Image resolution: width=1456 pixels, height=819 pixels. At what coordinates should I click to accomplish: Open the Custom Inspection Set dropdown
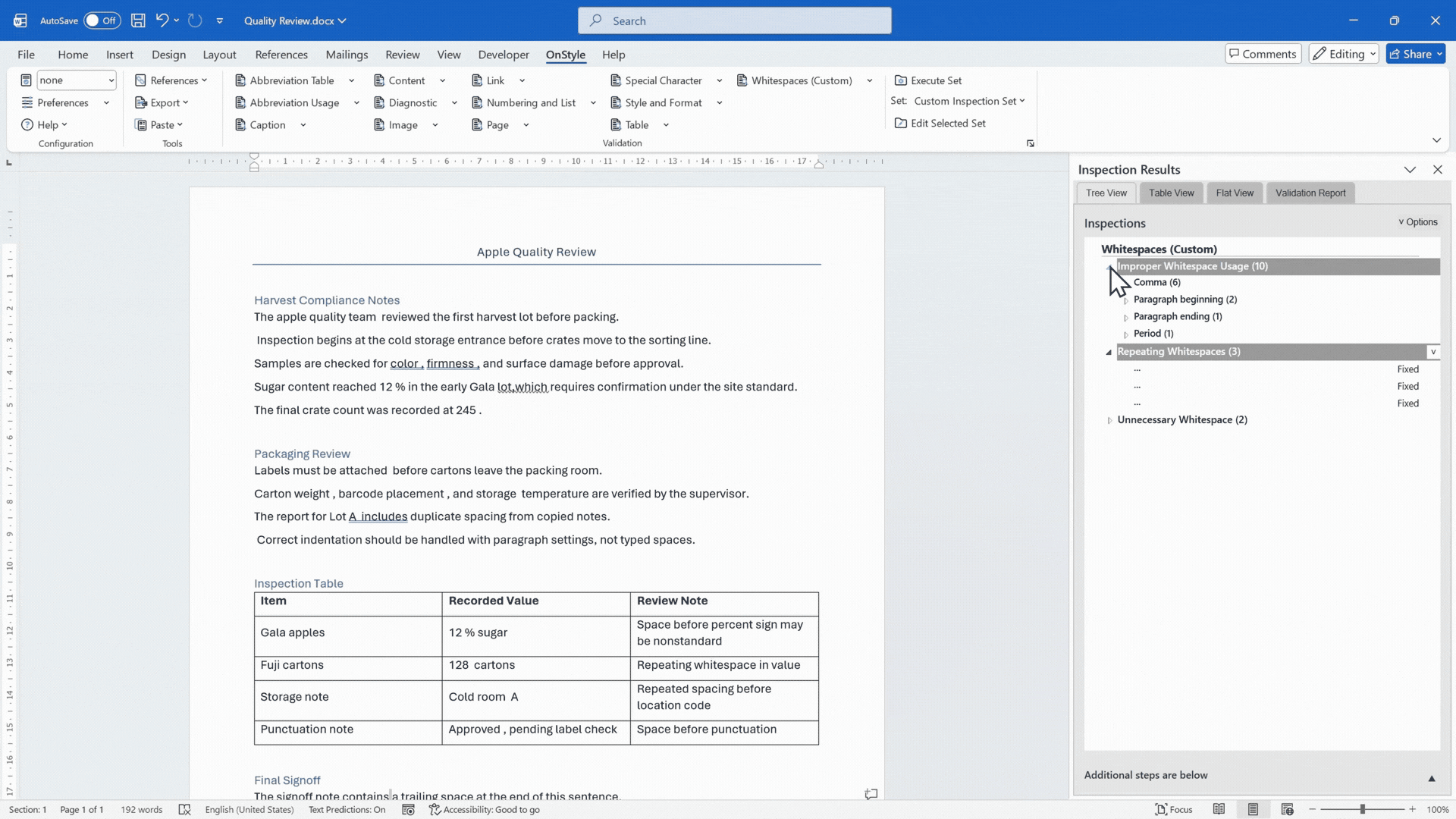coord(969,101)
